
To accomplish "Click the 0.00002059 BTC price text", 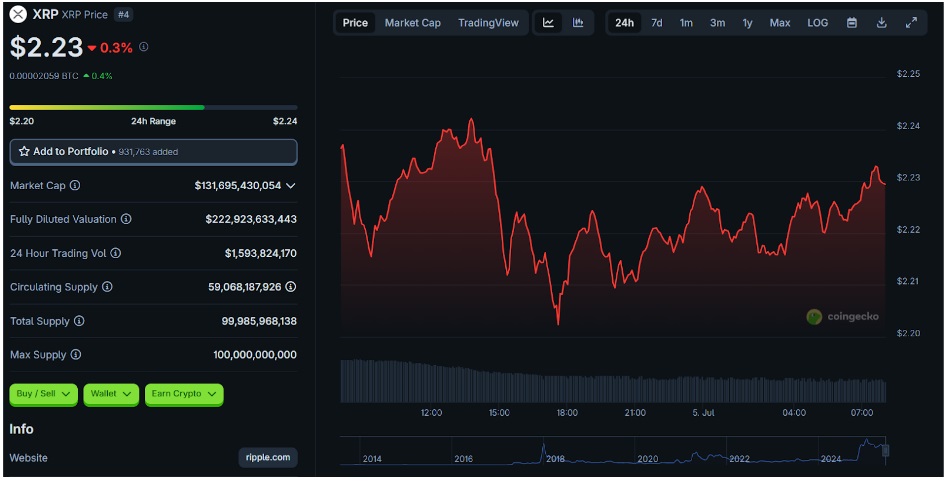I will click(44, 76).
